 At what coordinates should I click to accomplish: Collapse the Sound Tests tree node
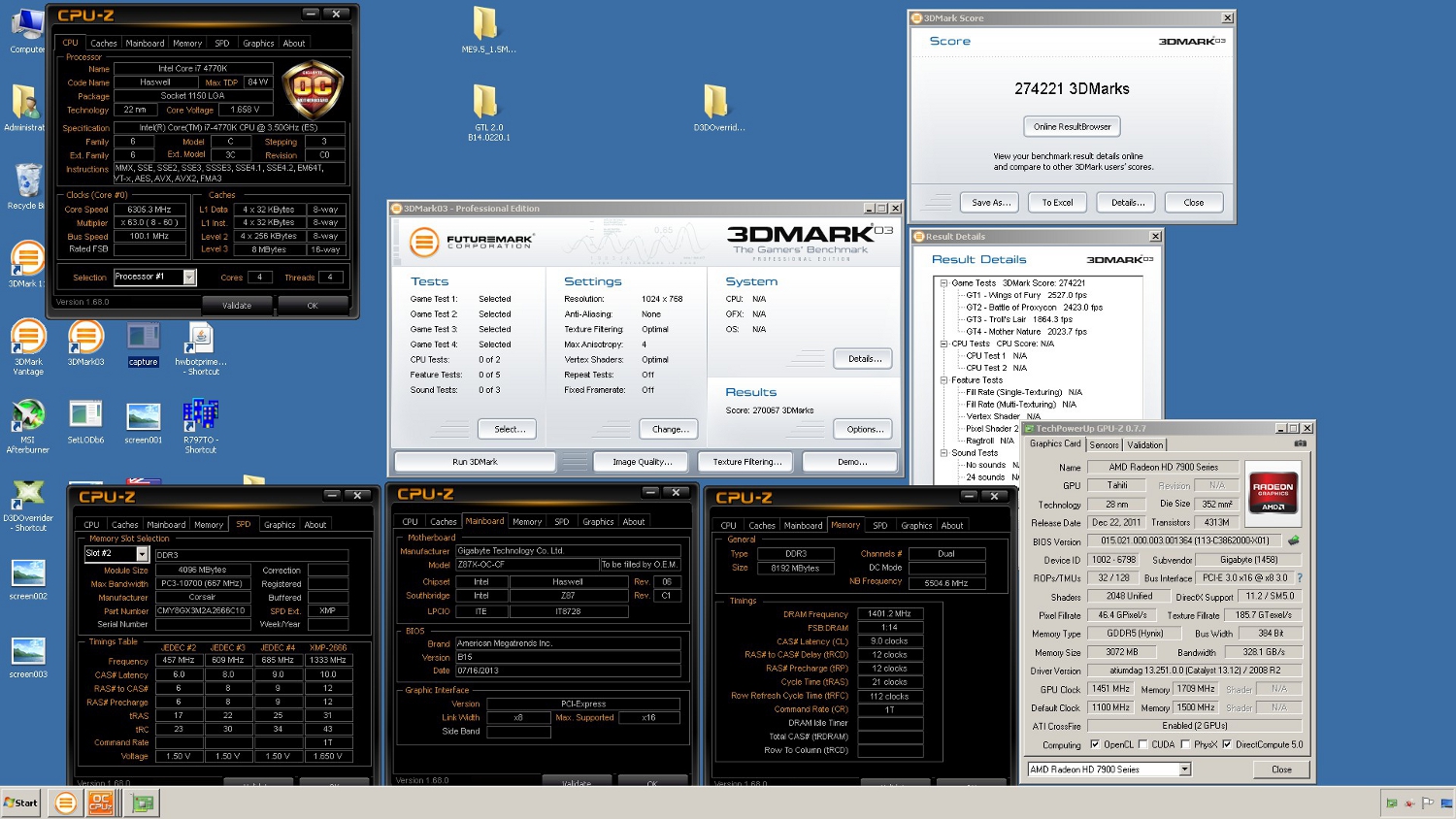coord(943,453)
